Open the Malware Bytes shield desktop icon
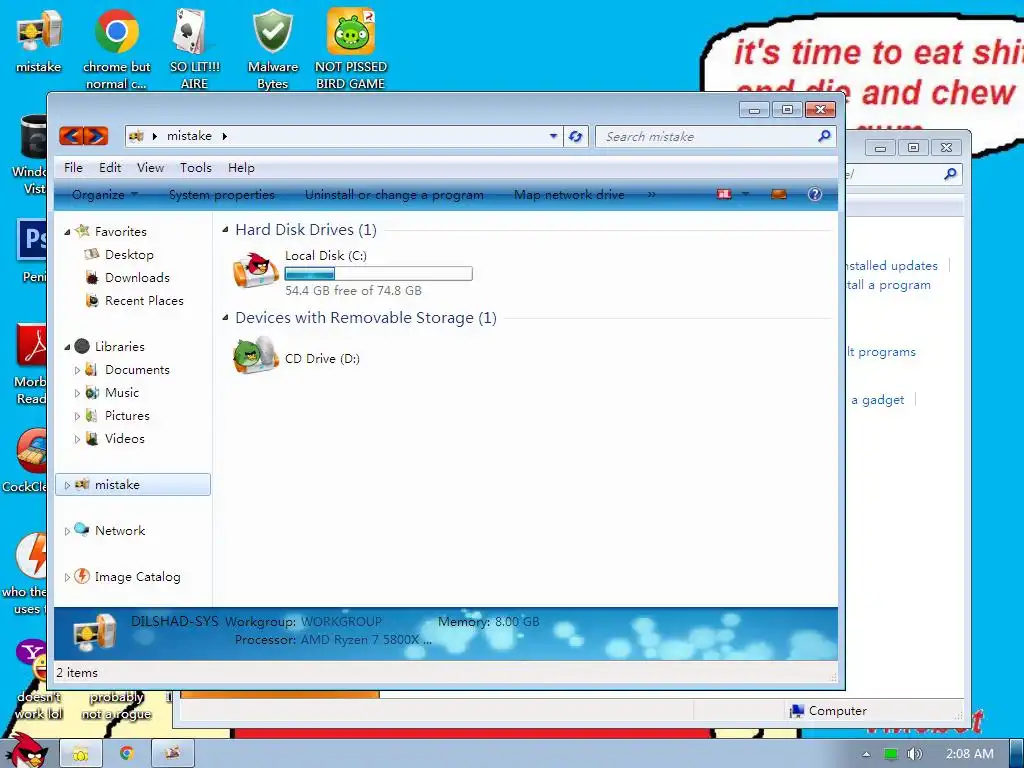 272,49
